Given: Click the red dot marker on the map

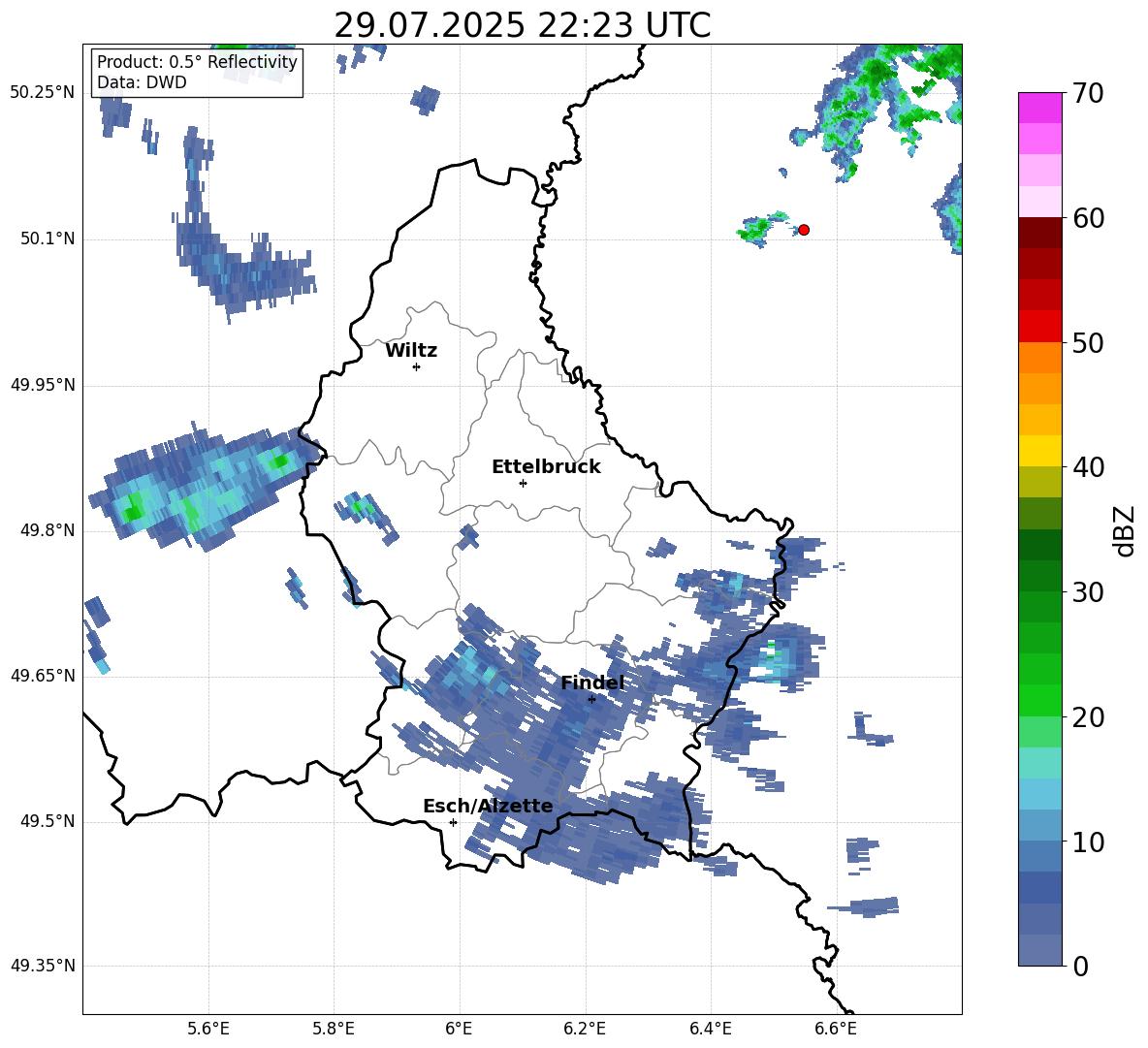Looking at the screenshot, I should pos(804,230).
